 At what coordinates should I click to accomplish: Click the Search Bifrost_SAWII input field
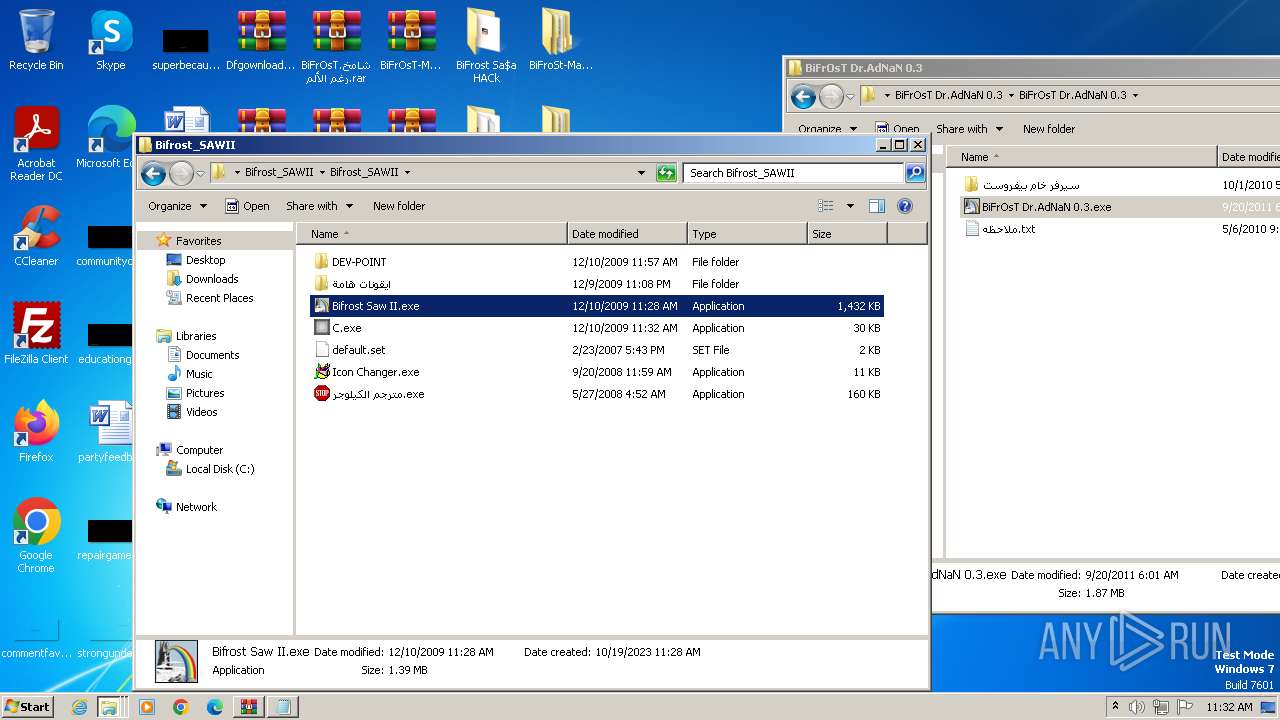coord(794,173)
